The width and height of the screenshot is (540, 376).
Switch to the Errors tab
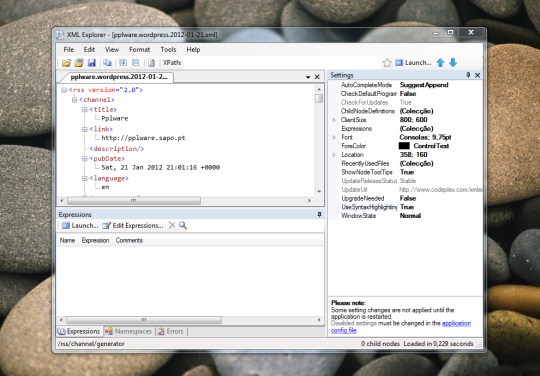(171, 331)
